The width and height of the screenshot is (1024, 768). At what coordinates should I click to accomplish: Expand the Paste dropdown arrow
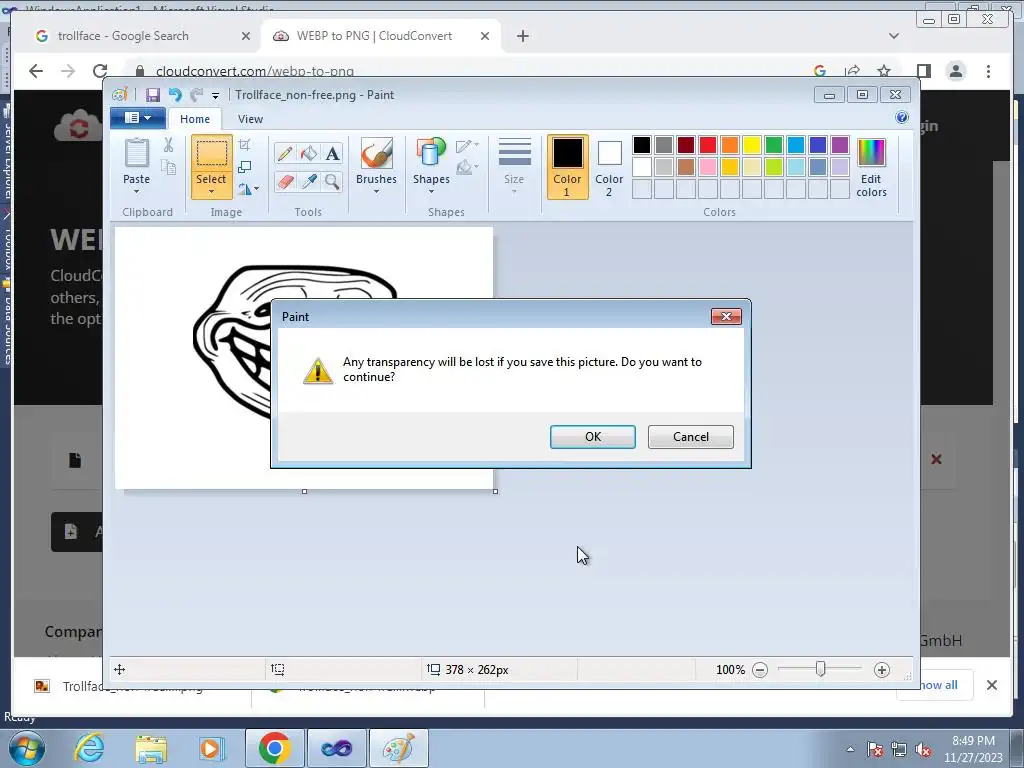(x=136, y=191)
